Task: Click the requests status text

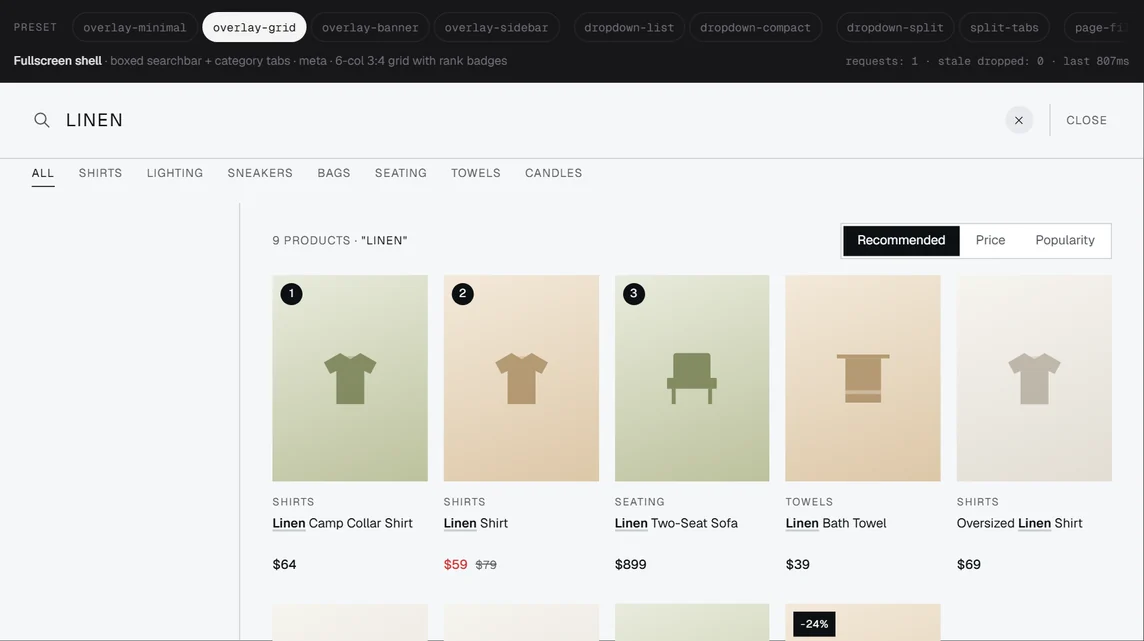Action: click(987, 61)
